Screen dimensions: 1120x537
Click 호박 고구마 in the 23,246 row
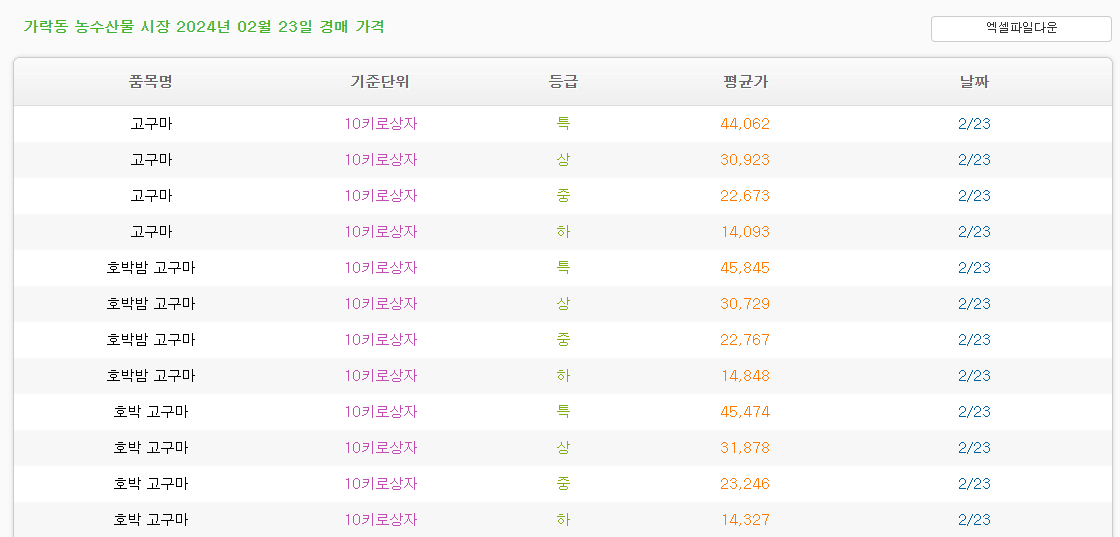pyautogui.click(x=151, y=484)
